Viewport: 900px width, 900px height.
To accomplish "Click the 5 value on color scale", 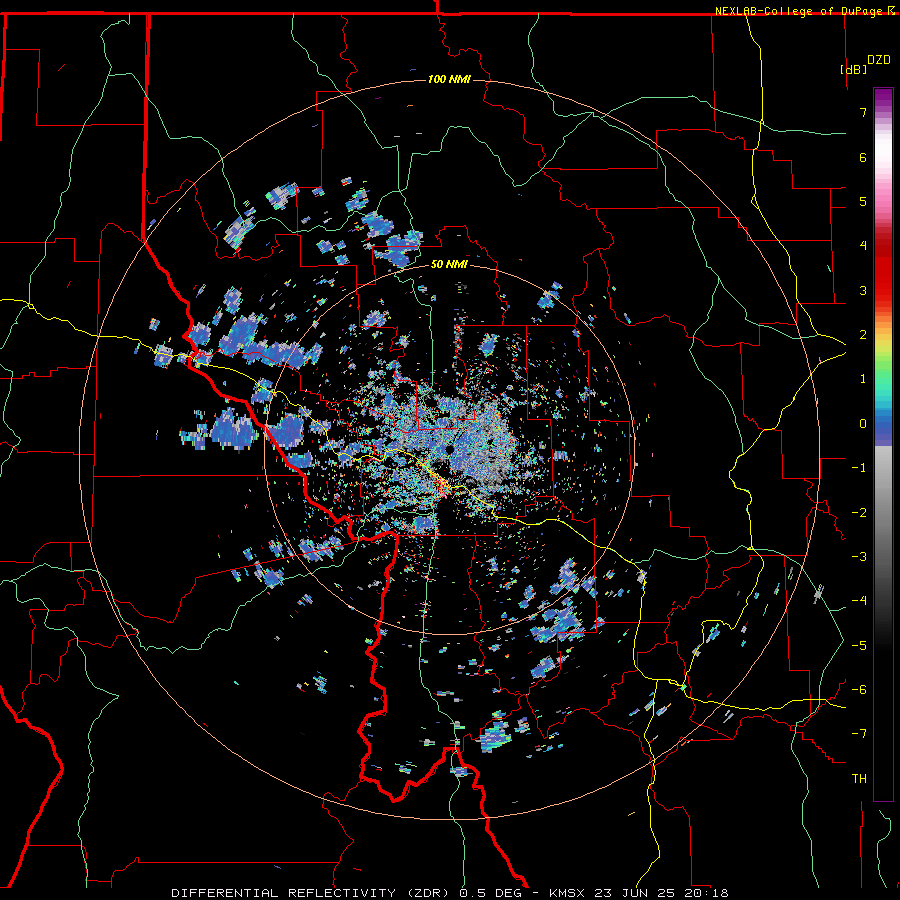I will tap(863, 201).
